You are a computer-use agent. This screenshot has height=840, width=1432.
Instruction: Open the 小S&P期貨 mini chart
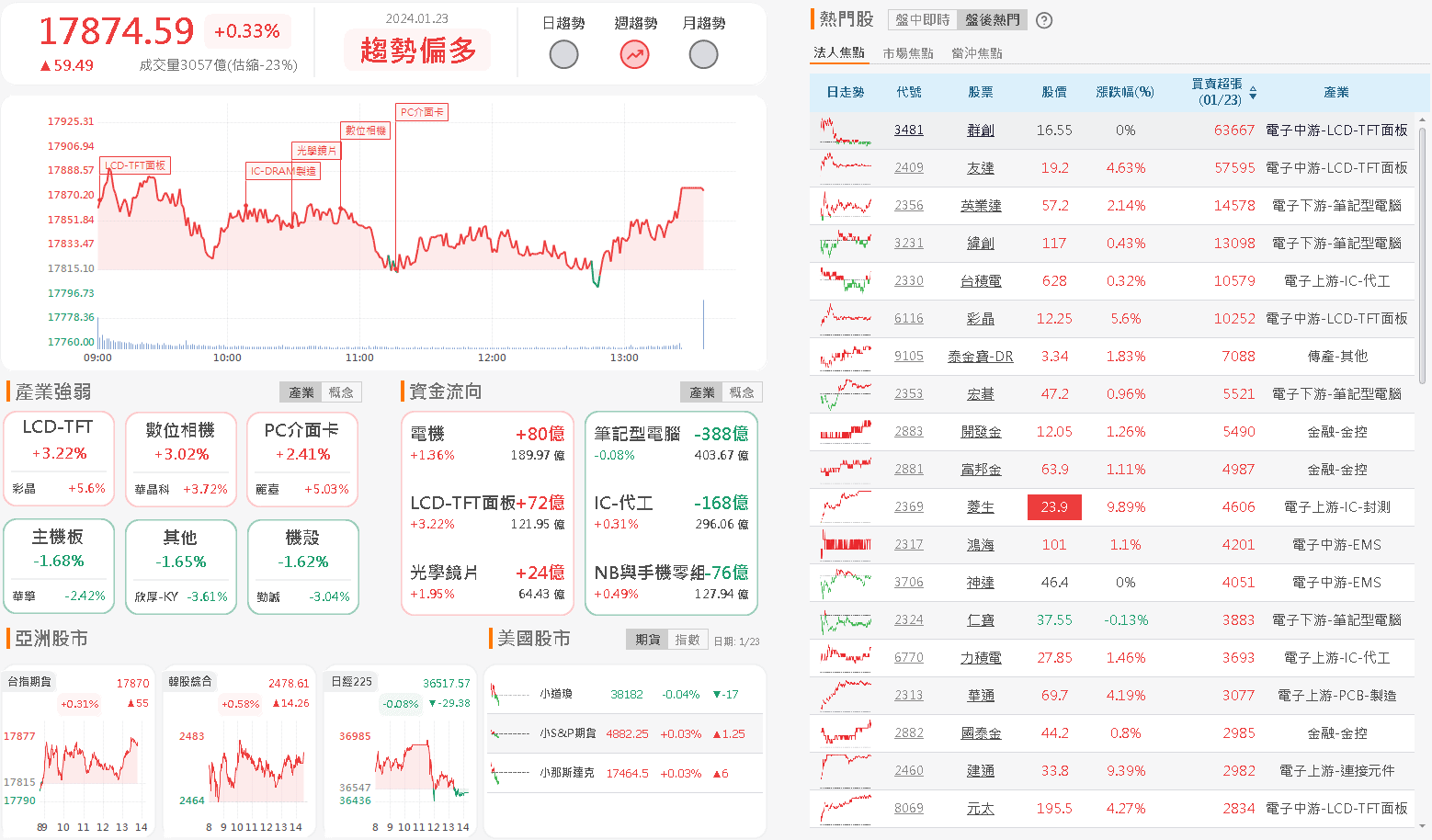[510, 734]
